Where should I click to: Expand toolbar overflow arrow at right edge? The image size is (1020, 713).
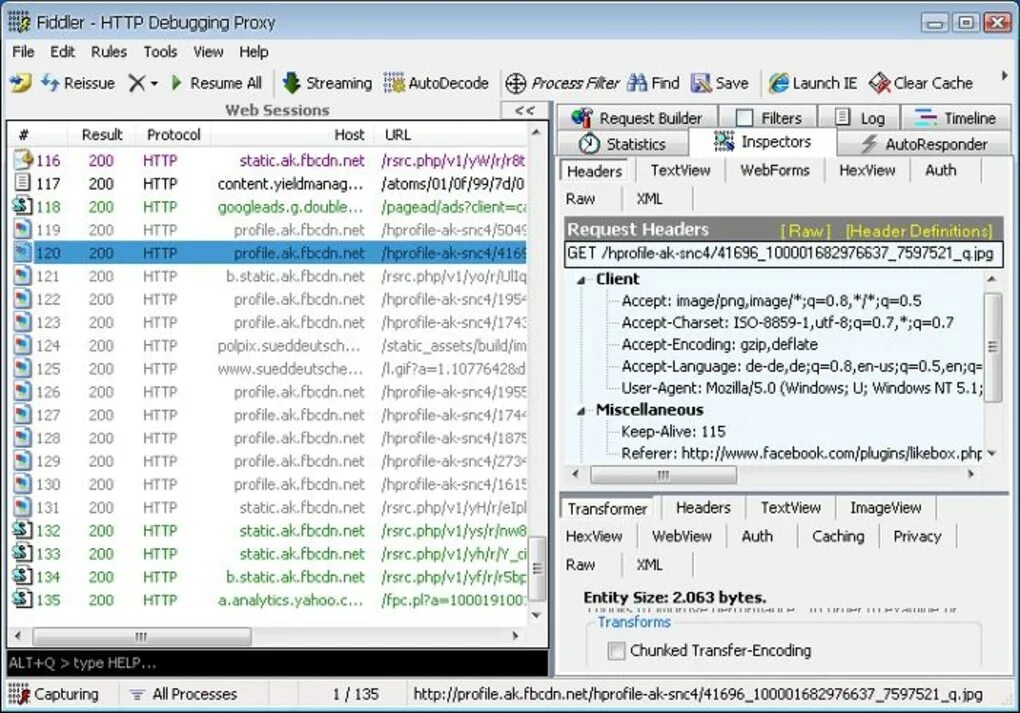[1004, 76]
